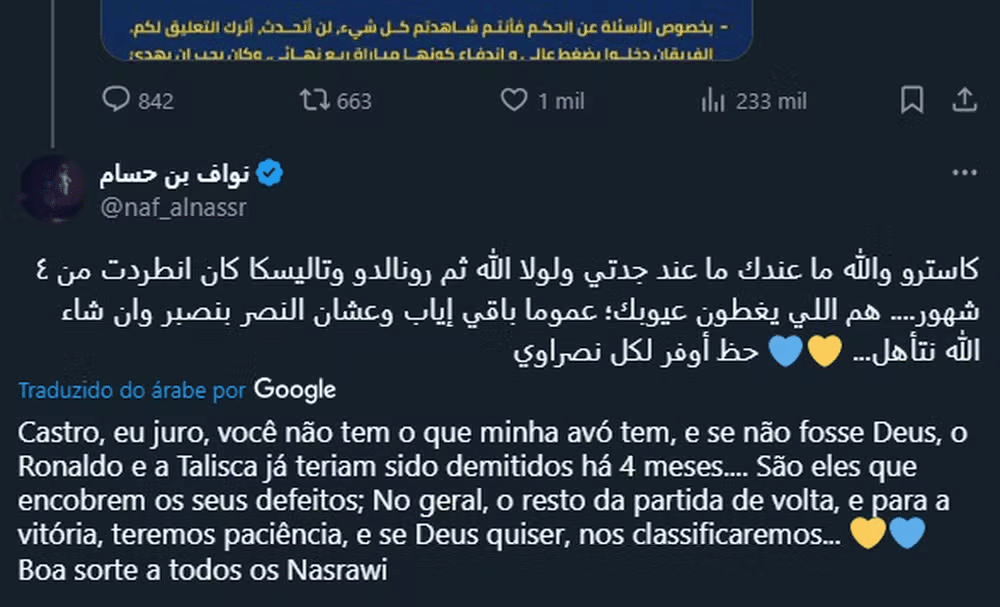Click the 663 reposts count

[354, 101]
